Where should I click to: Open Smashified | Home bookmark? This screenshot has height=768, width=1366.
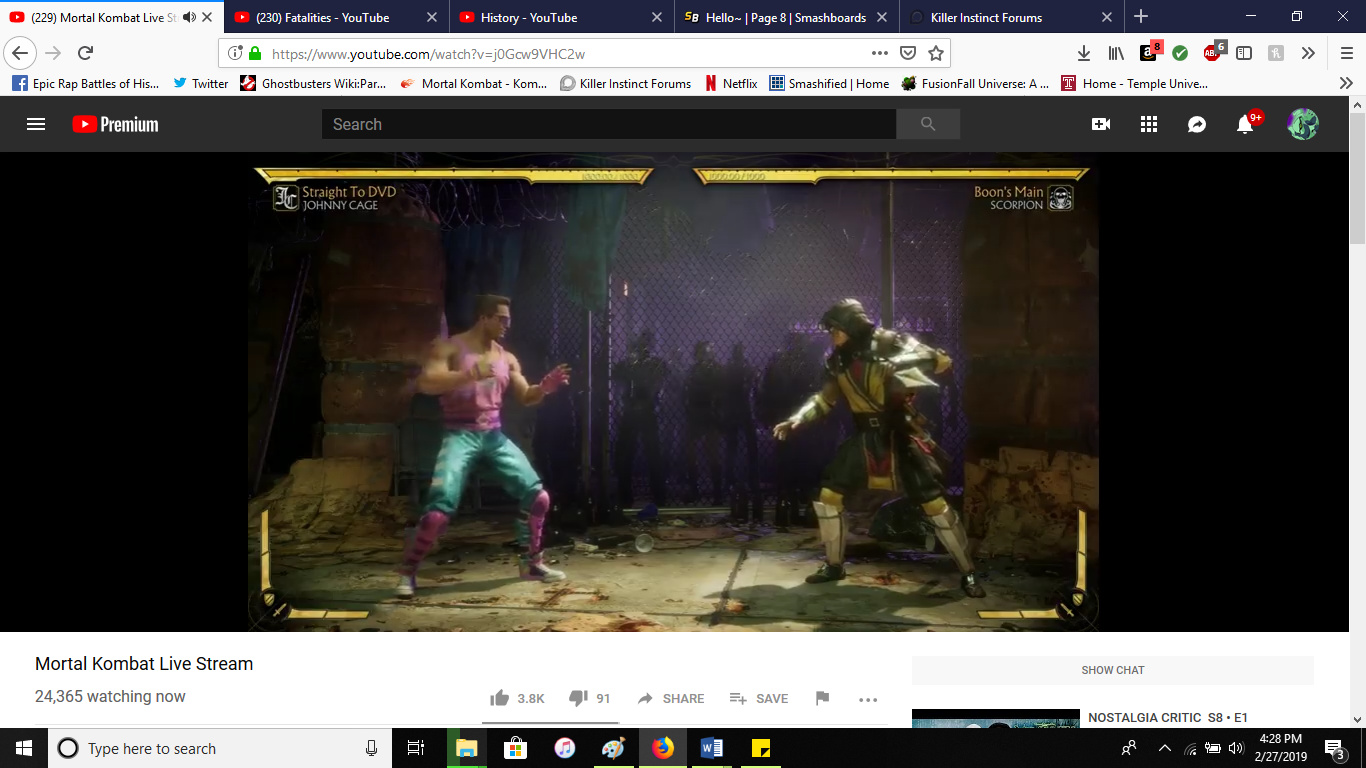tap(829, 84)
